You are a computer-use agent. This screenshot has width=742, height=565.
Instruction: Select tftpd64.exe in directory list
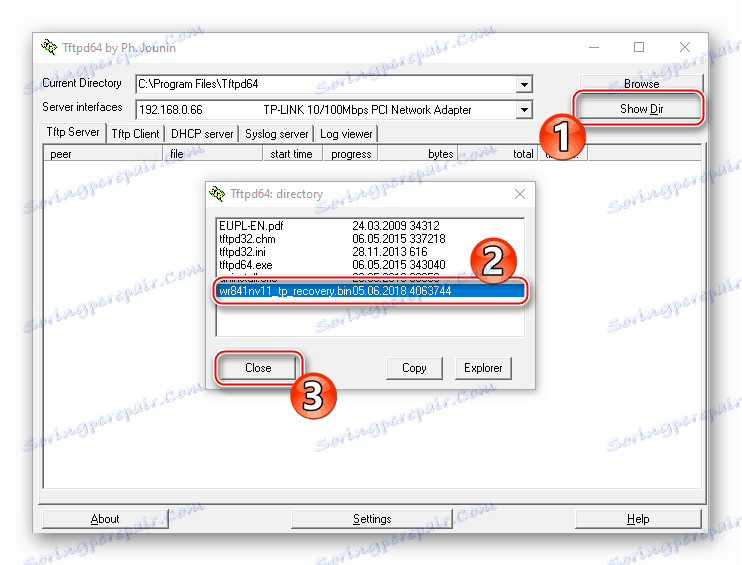[x=369, y=265]
